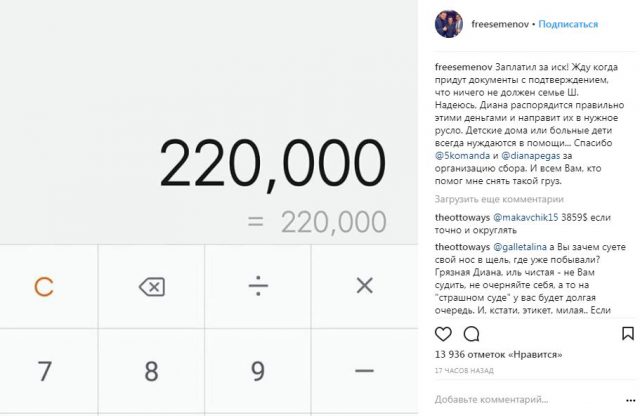Open theottoways commenter profile link

coord(464,217)
